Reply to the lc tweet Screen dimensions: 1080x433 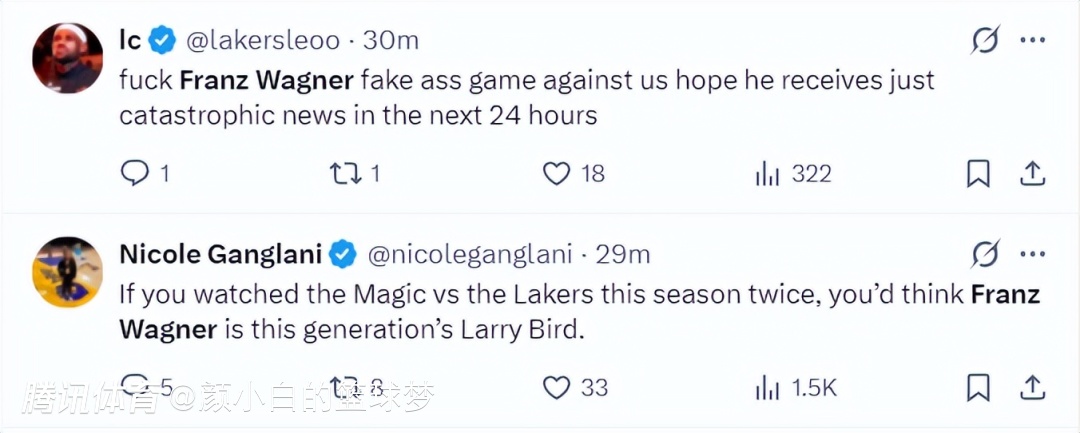click(x=135, y=174)
